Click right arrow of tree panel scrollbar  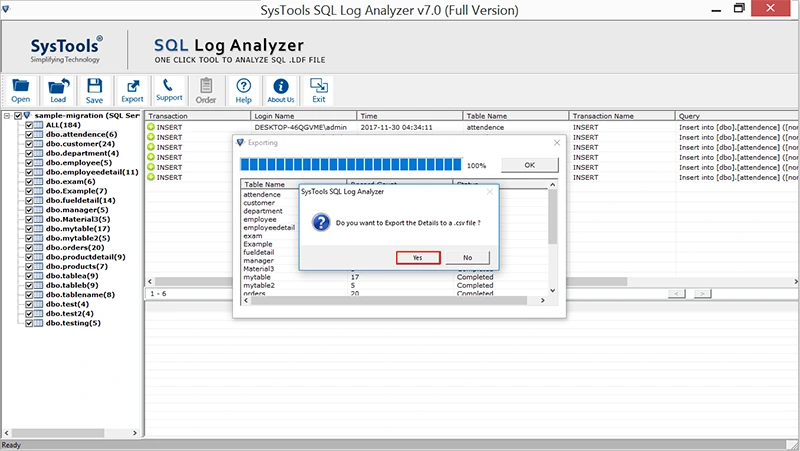tap(135, 433)
